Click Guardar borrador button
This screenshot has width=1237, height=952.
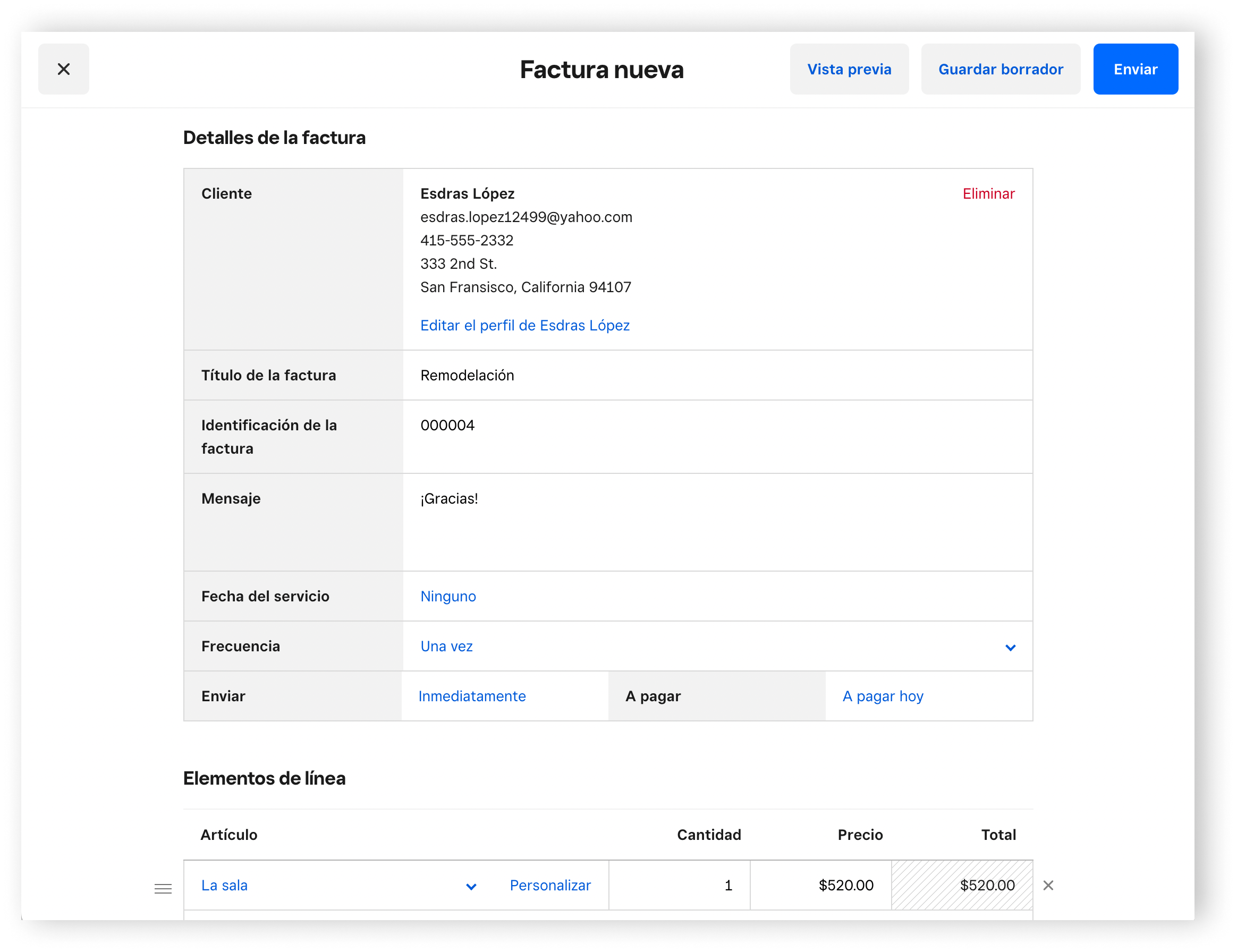point(1000,69)
